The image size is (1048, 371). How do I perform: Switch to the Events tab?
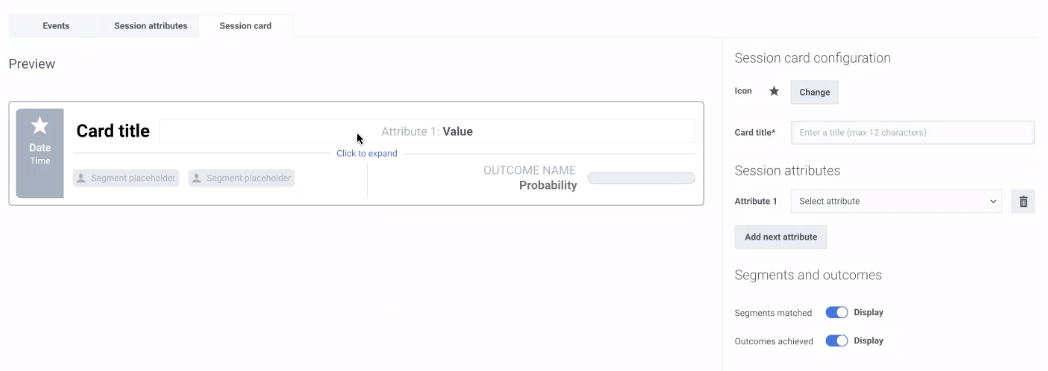pyautogui.click(x=56, y=26)
